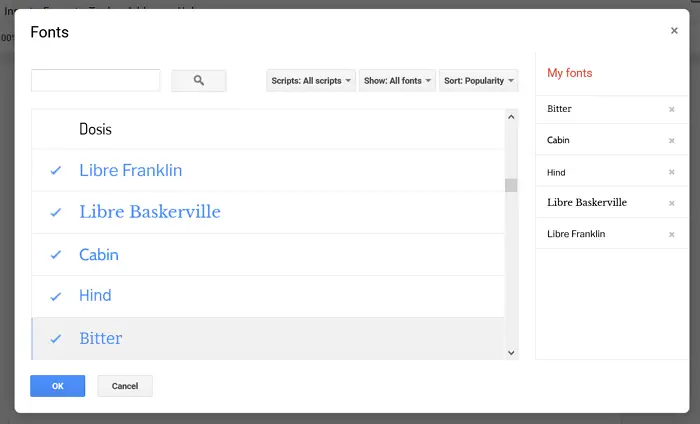Click the font search text field

(x=96, y=80)
